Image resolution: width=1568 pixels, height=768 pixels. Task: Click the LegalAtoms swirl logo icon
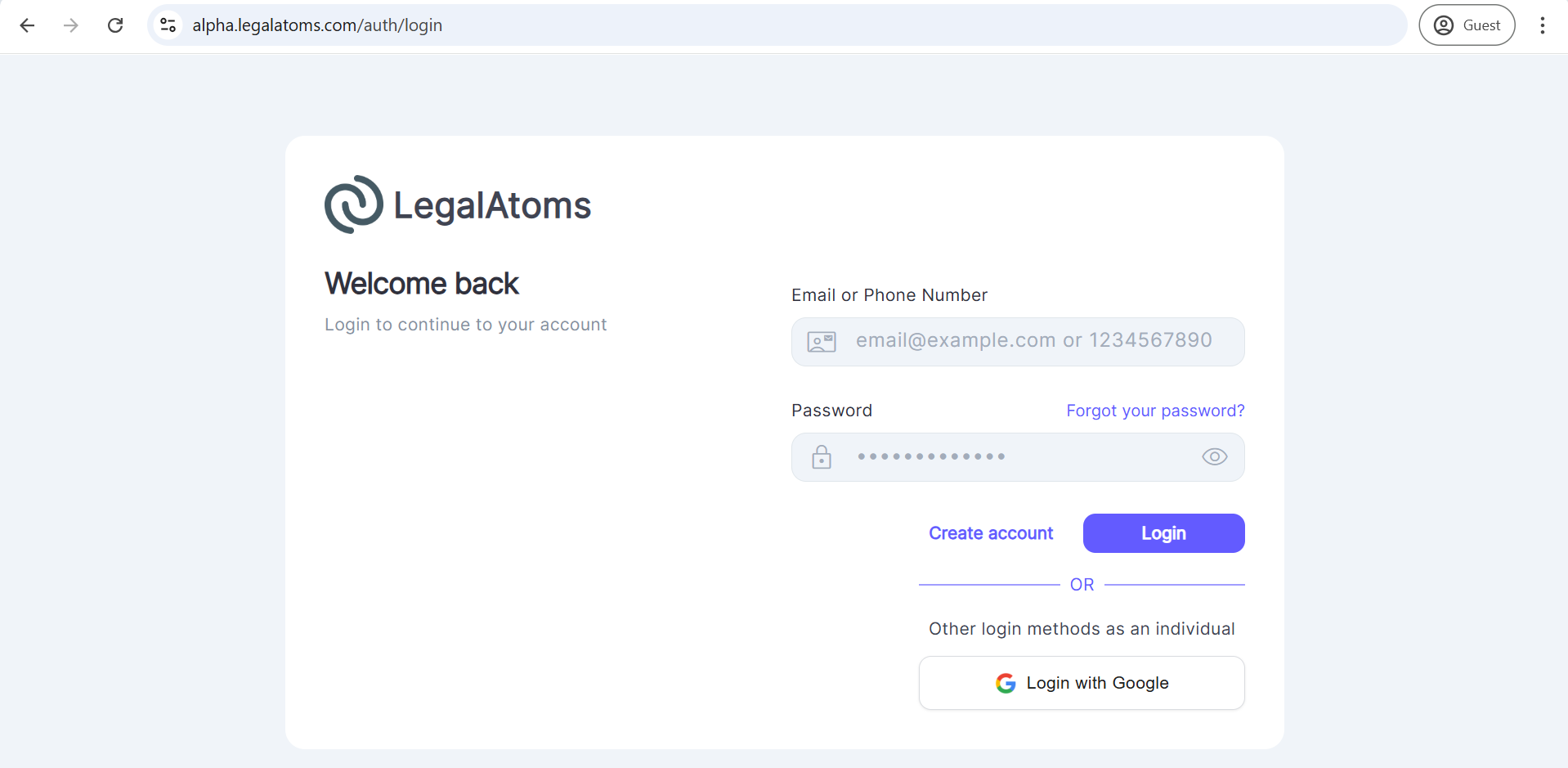[x=354, y=204]
